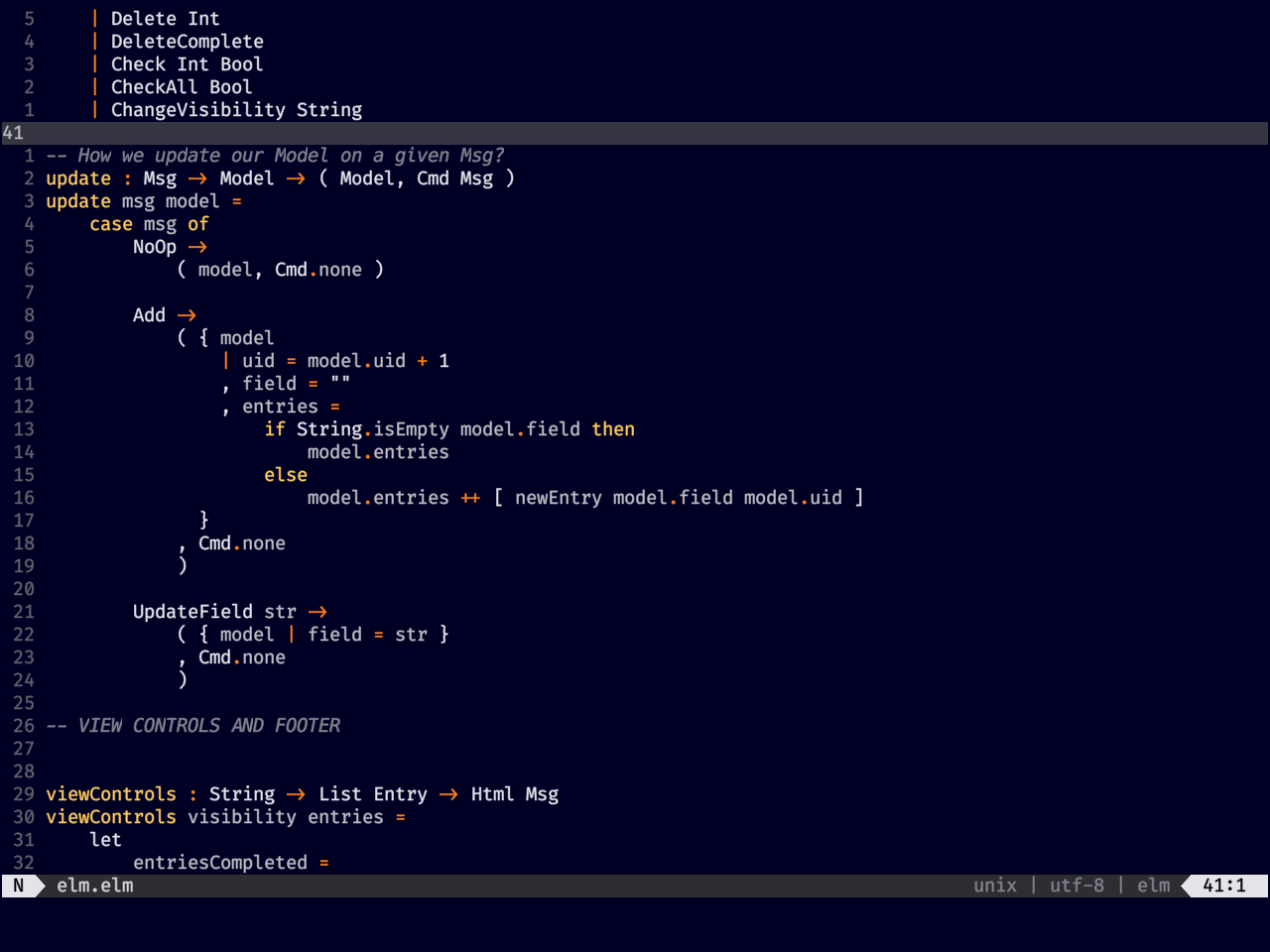The height and width of the screenshot is (952, 1270).
Task: Click 'Html Msg' return type
Action: point(515,794)
